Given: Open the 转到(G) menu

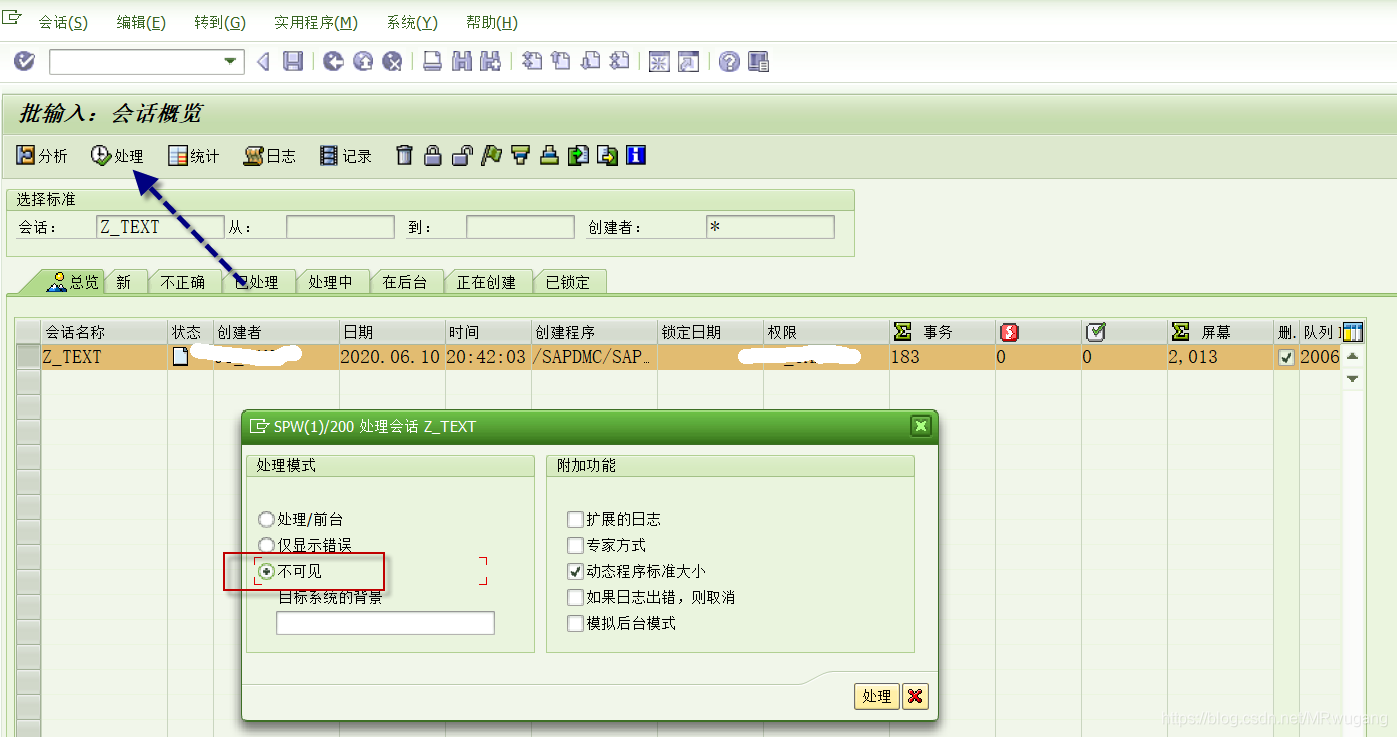Looking at the screenshot, I should pos(220,22).
